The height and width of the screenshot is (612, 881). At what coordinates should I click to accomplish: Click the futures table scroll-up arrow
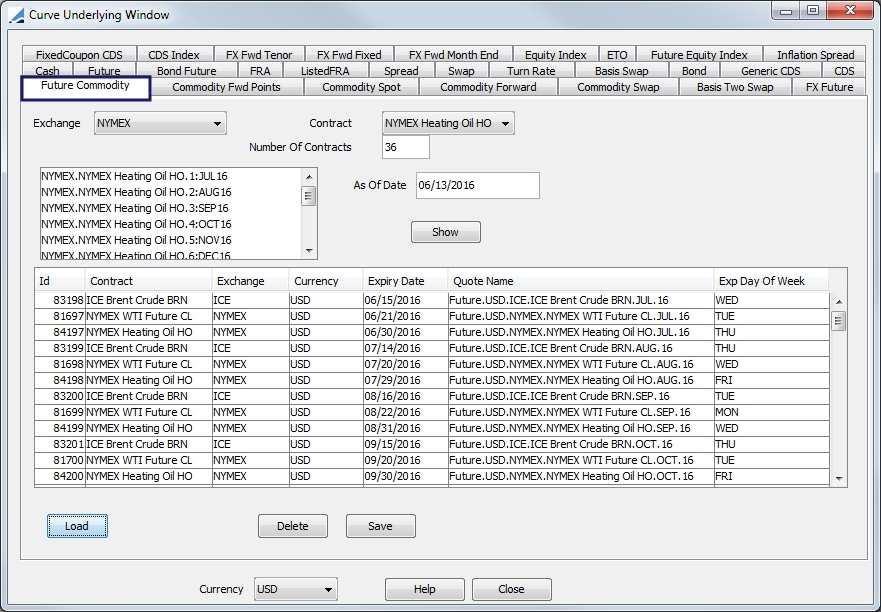coord(838,302)
